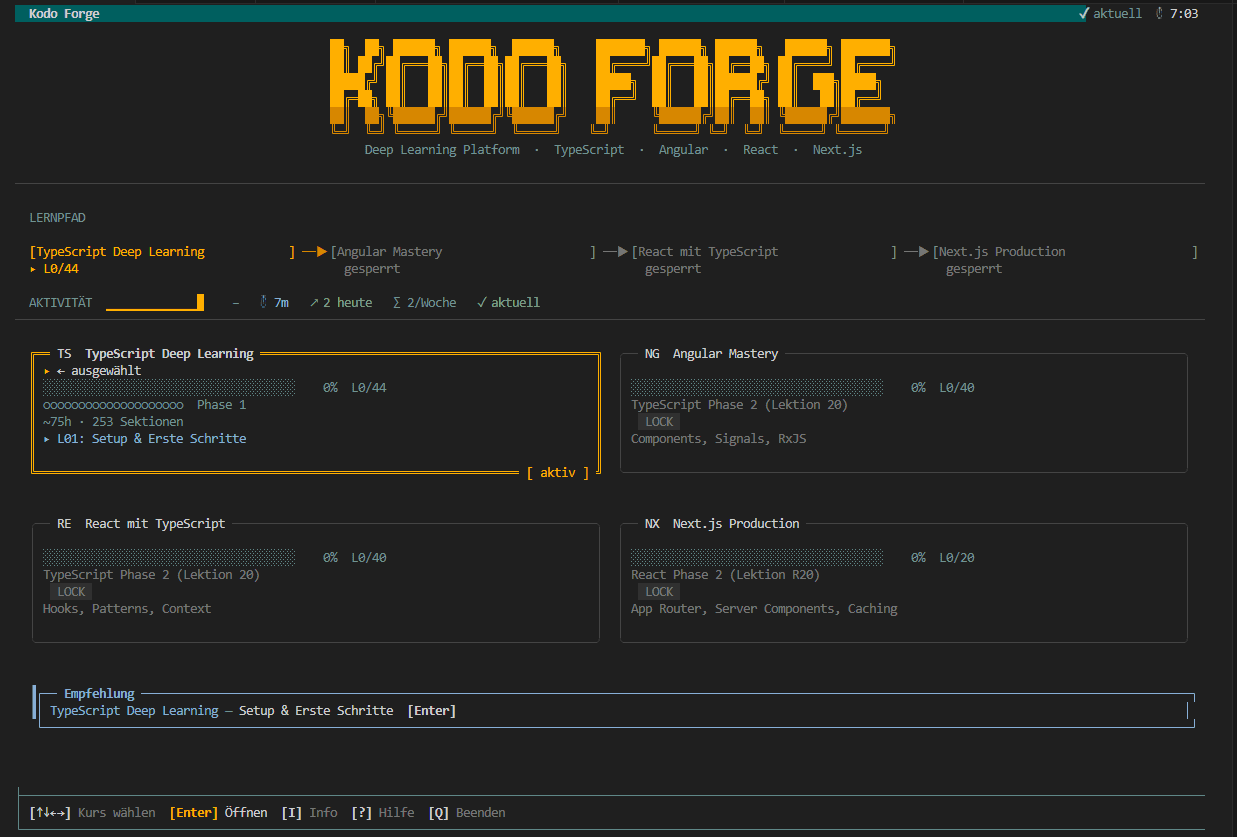Click the Kodo Forge title in the top bar
Screen dimensions: 1237x837
[x=64, y=14]
